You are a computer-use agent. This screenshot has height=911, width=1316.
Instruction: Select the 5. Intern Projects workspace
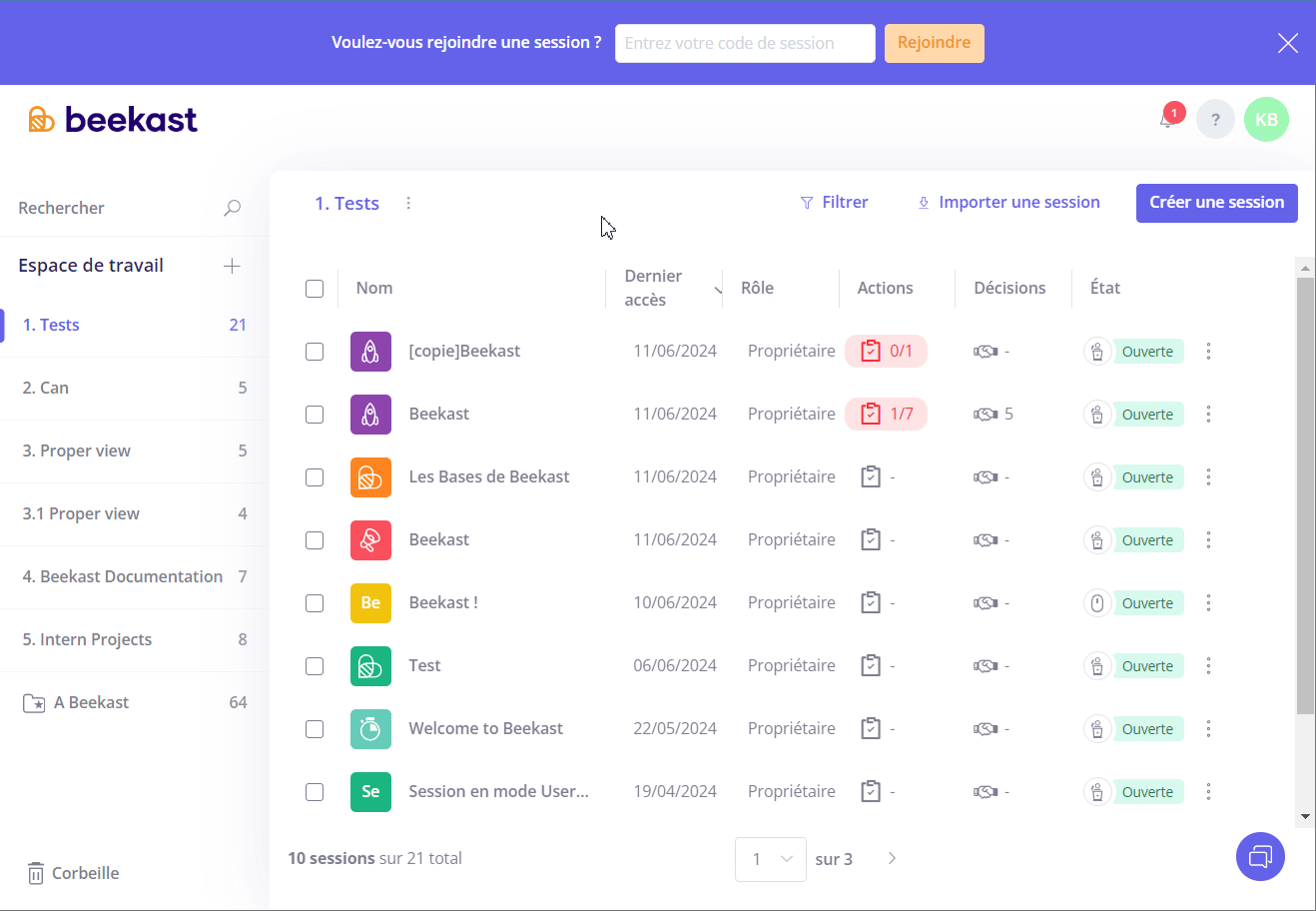[135, 640]
